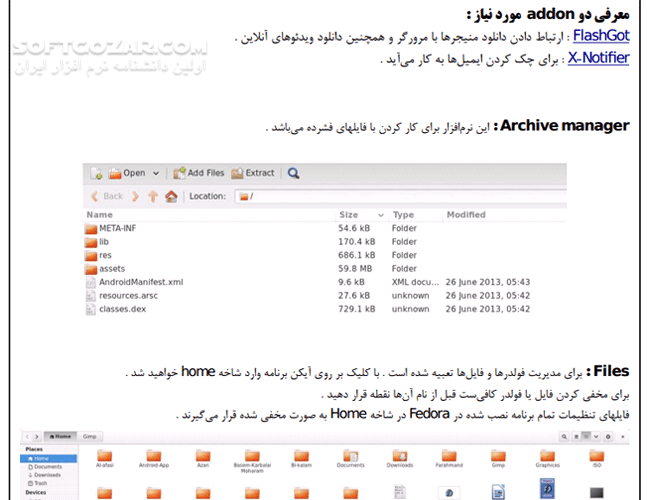The height and width of the screenshot is (500, 650).
Task: Sort archive list by Name column
Action: point(99,215)
